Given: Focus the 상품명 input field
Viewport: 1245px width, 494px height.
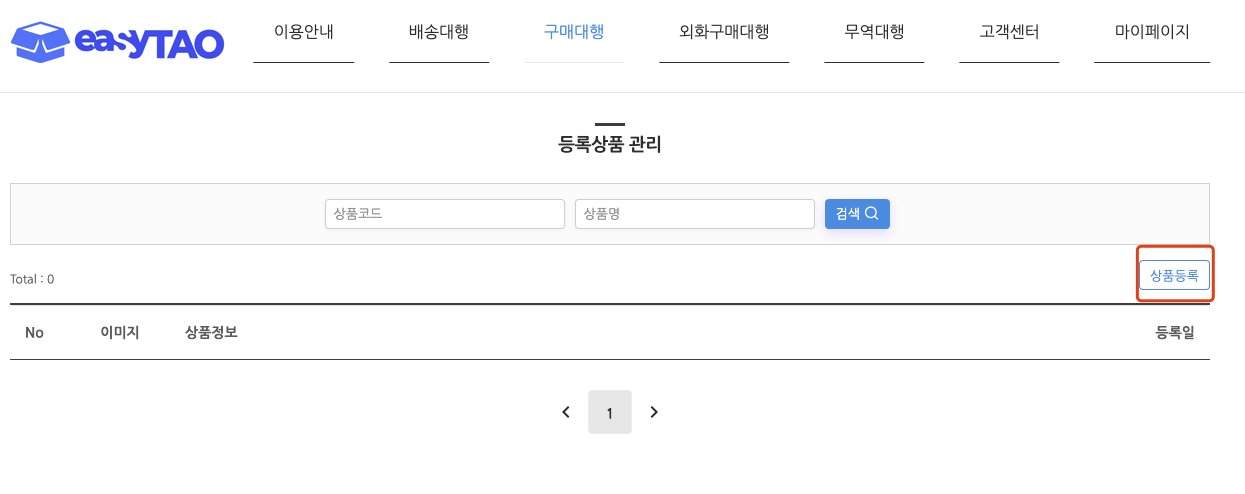Looking at the screenshot, I should pyautogui.click(x=695, y=214).
